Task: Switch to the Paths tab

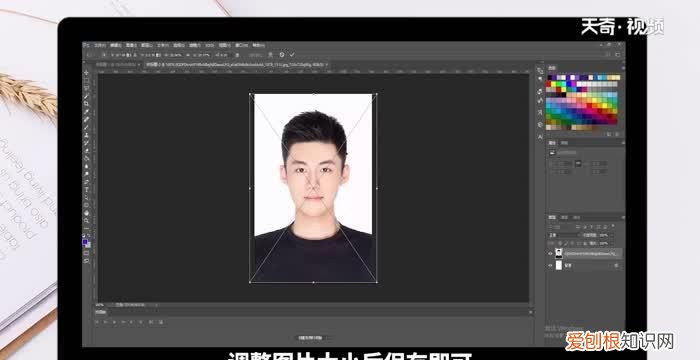Action: [x=576, y=218]
